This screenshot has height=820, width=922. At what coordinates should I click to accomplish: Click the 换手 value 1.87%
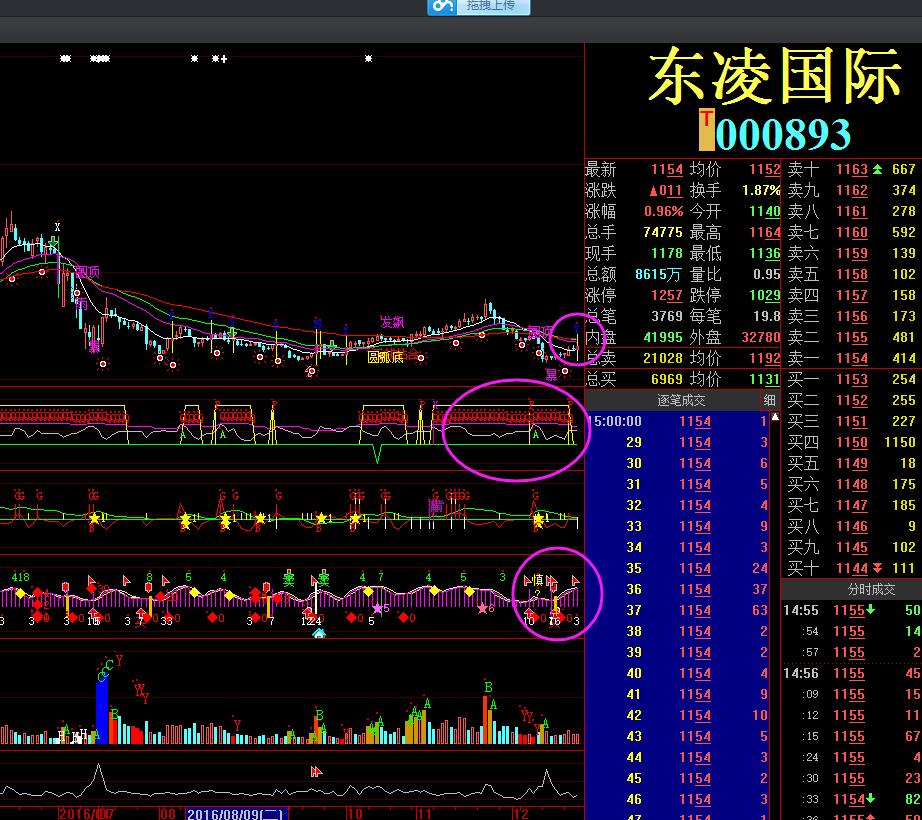761,190
